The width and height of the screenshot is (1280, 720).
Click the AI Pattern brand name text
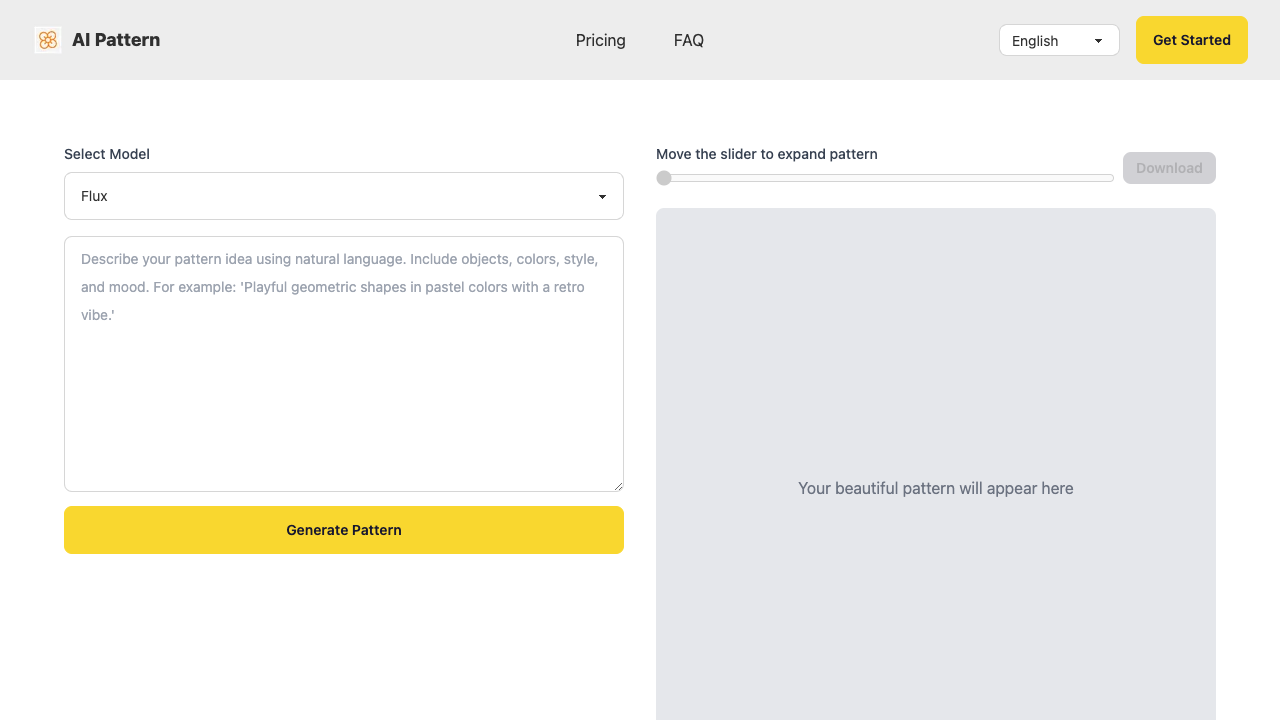click(x=116, y=40)
